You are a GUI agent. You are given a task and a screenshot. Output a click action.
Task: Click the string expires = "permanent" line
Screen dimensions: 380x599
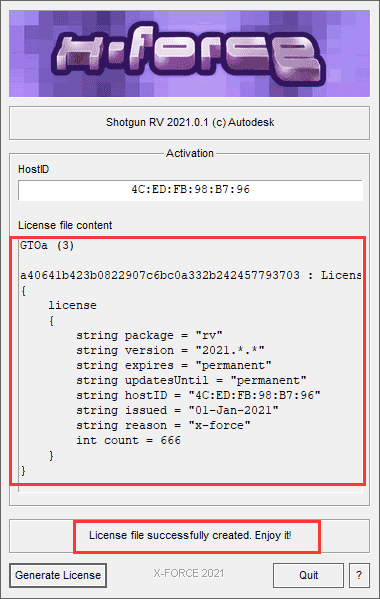(174, 365)
